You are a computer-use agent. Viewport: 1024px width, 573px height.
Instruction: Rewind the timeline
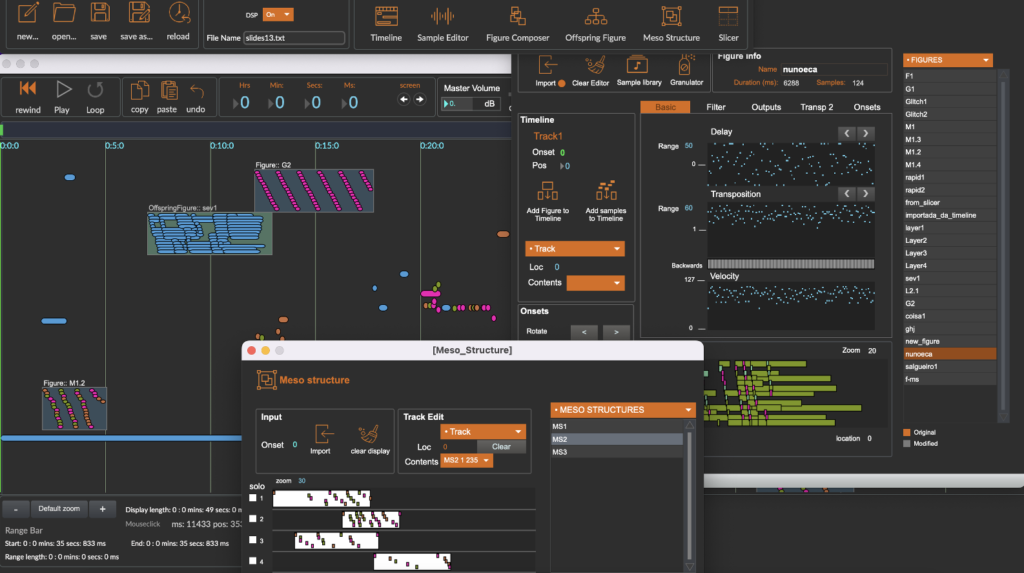27,89
